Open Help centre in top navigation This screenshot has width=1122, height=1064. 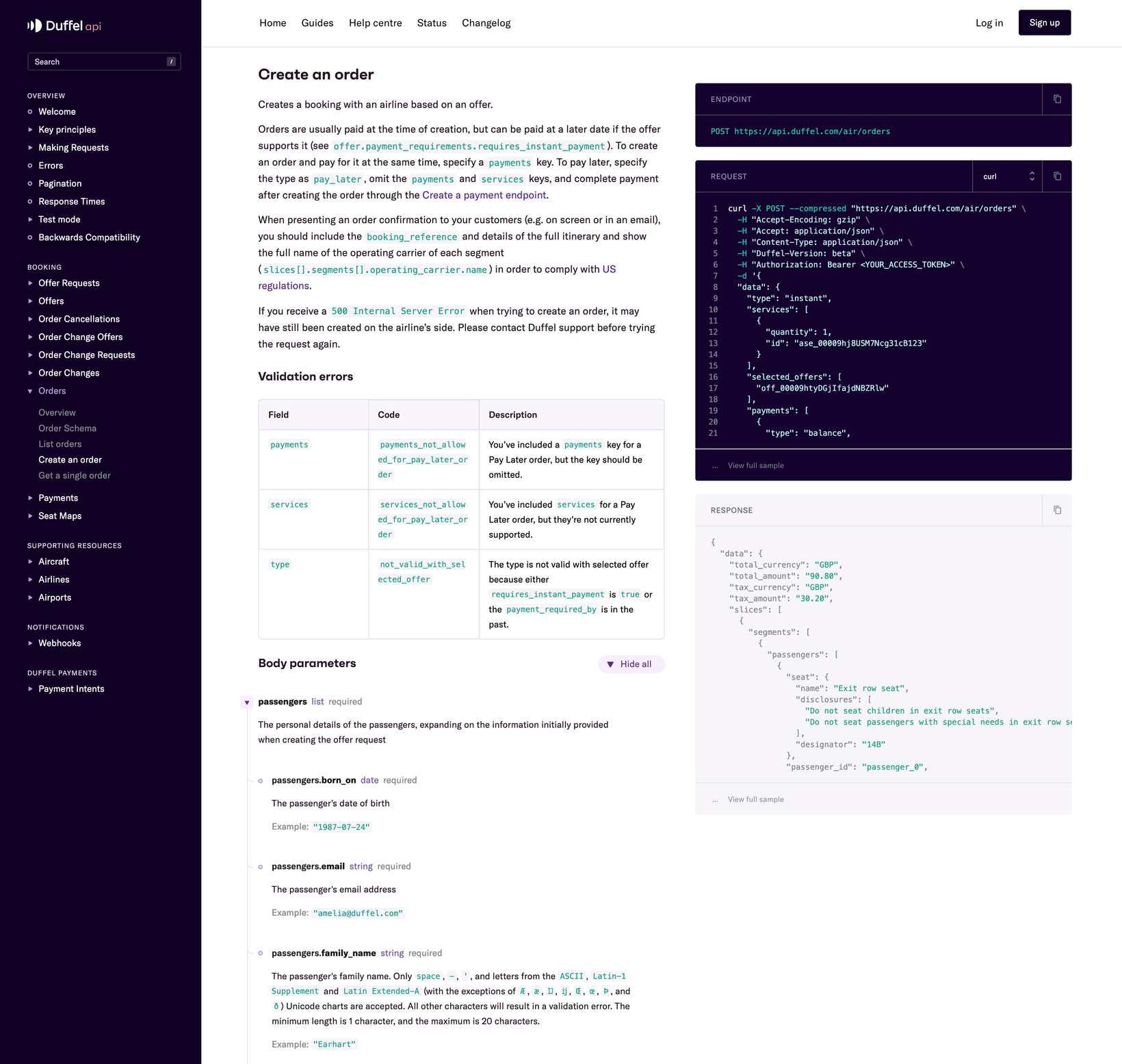point(376,23)
